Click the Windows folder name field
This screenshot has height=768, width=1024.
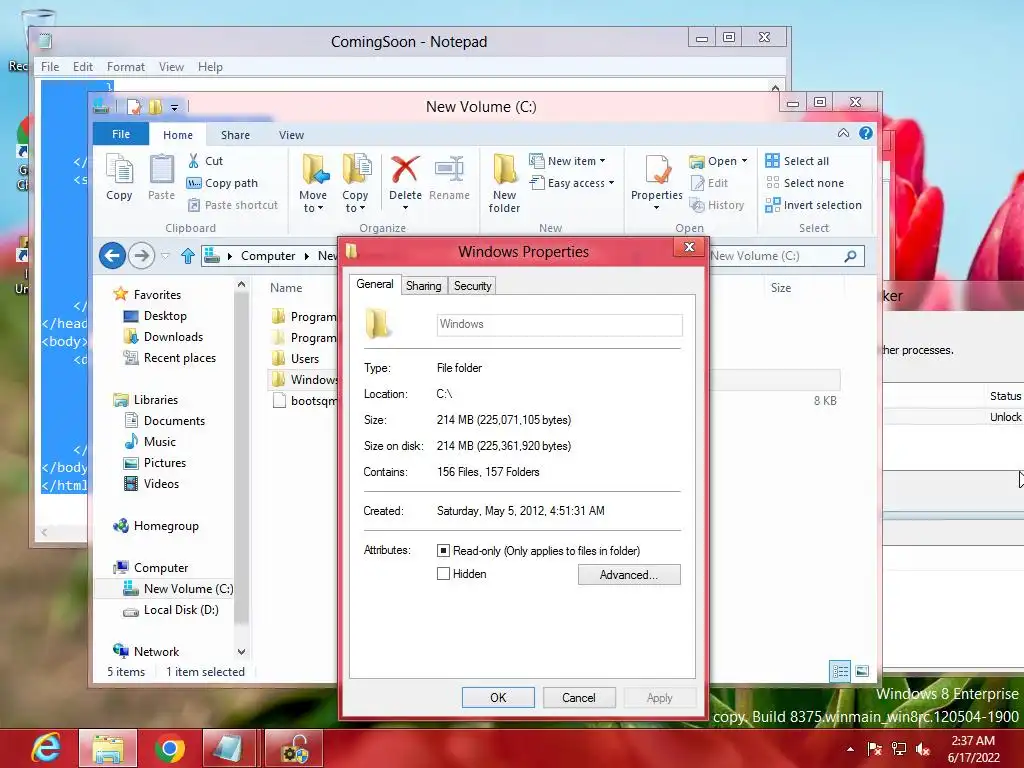[x=560, y=325]
